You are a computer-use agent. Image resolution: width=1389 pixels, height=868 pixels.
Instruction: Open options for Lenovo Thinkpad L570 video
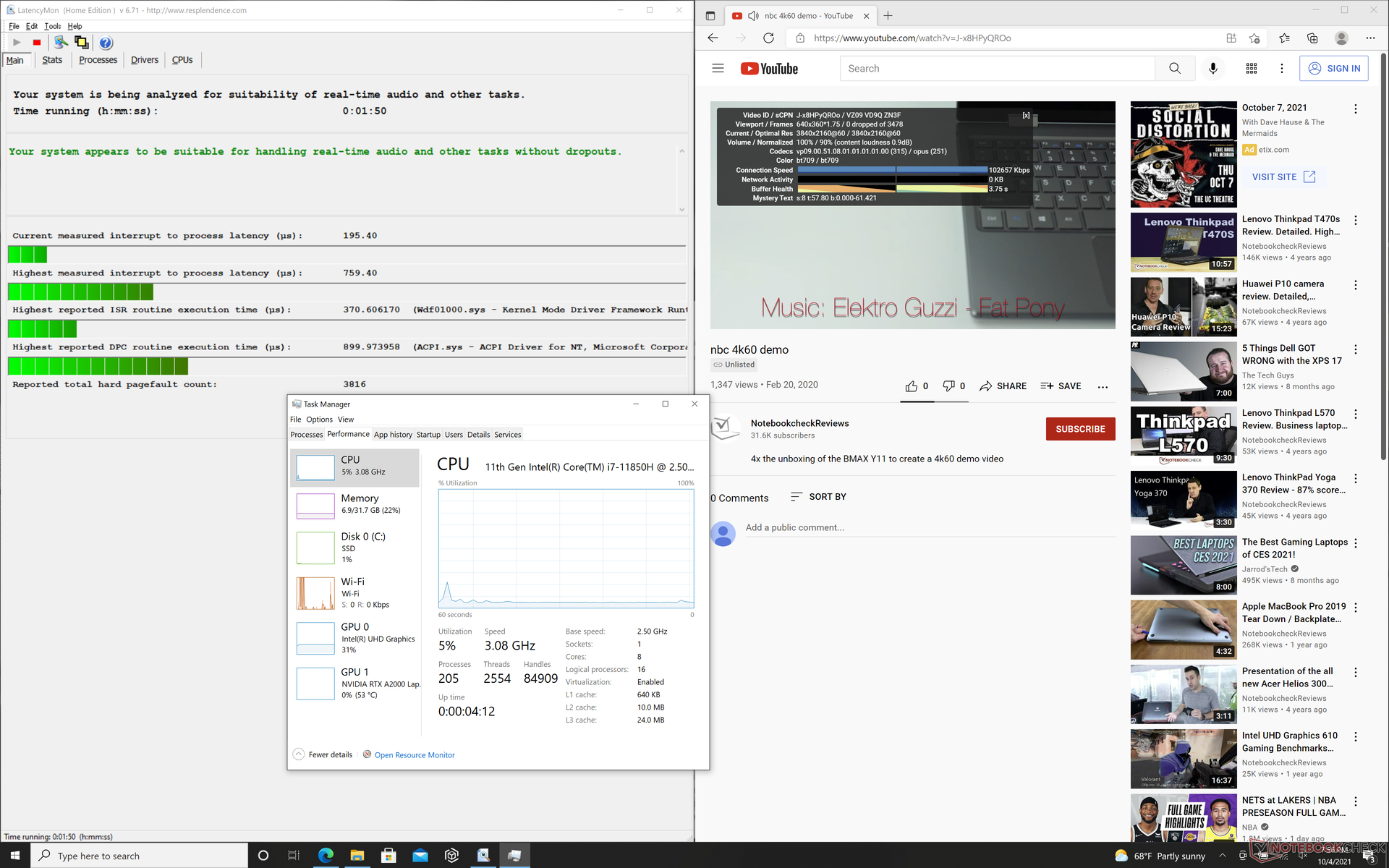coord(1356,414)
